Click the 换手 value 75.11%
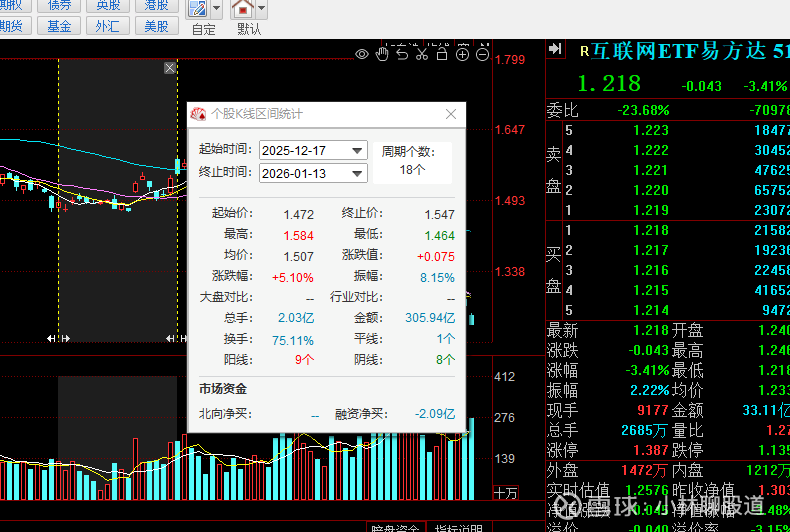The image size is (790, 532). click(x=293, y=341)
